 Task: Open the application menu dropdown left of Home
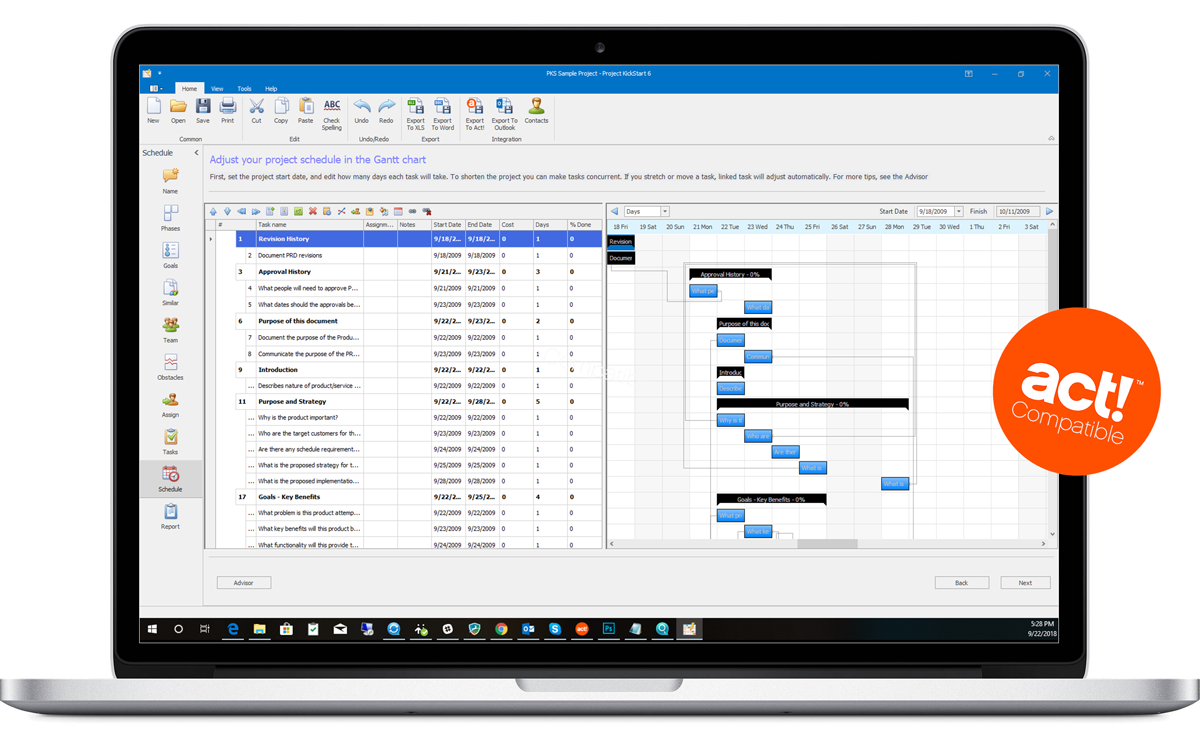click(156, 89)
